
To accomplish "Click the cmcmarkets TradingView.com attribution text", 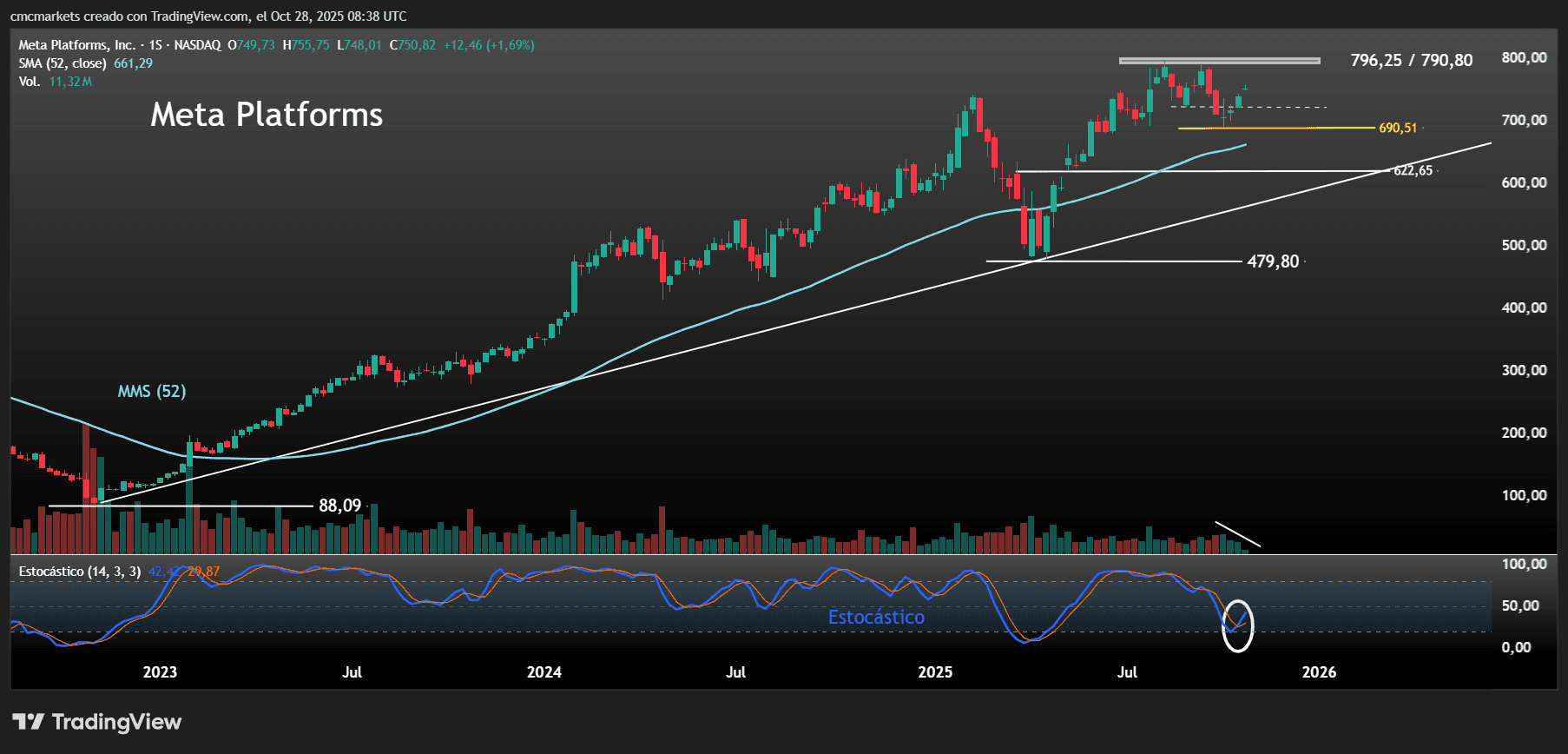I will [x=208, y=17].
